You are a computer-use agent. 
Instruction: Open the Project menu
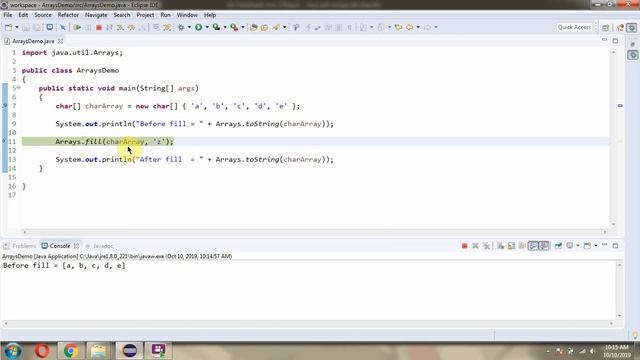(x=145, y=15)
